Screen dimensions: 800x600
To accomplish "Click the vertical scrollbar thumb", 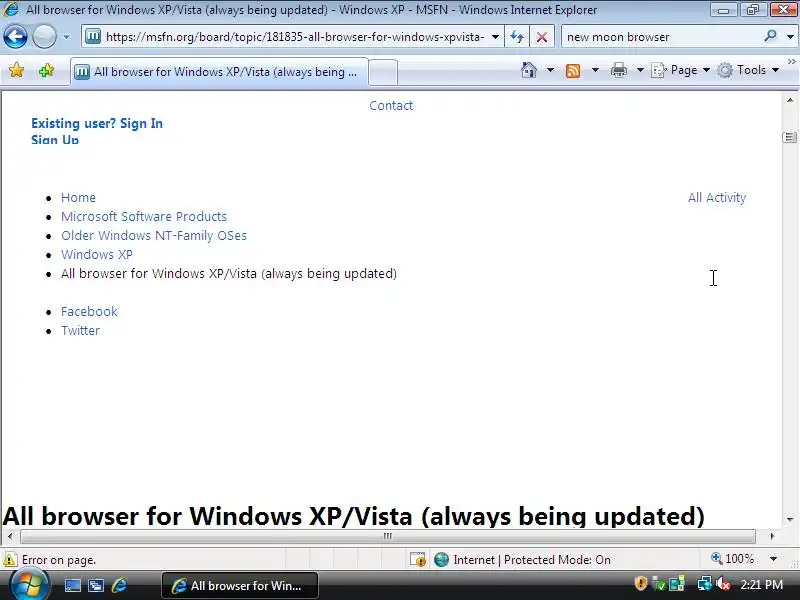I will point(789,137).
